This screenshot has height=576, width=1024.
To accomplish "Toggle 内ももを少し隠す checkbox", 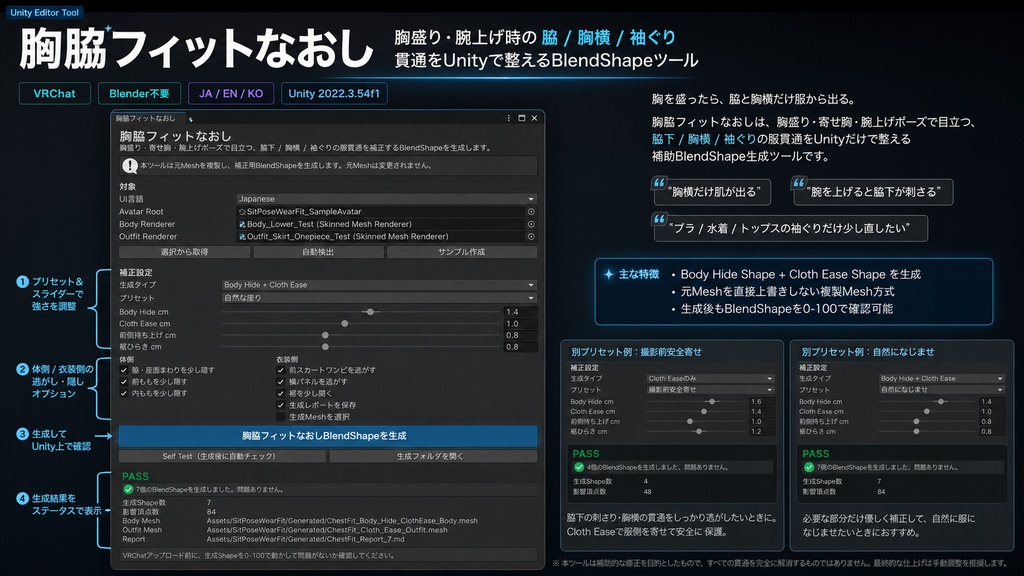I will pyautogui.click(x=124, y=393).
